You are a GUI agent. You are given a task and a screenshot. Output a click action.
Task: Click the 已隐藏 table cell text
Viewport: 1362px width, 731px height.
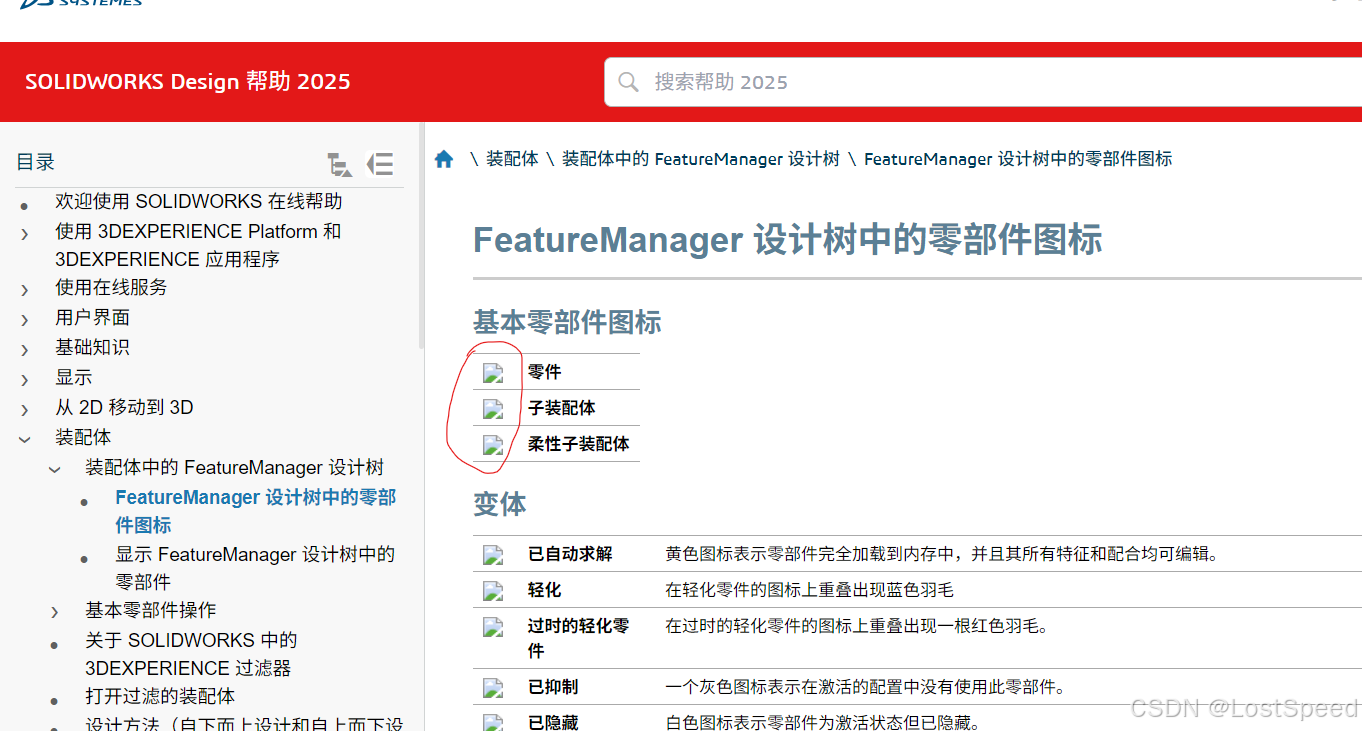coord(553,723)
